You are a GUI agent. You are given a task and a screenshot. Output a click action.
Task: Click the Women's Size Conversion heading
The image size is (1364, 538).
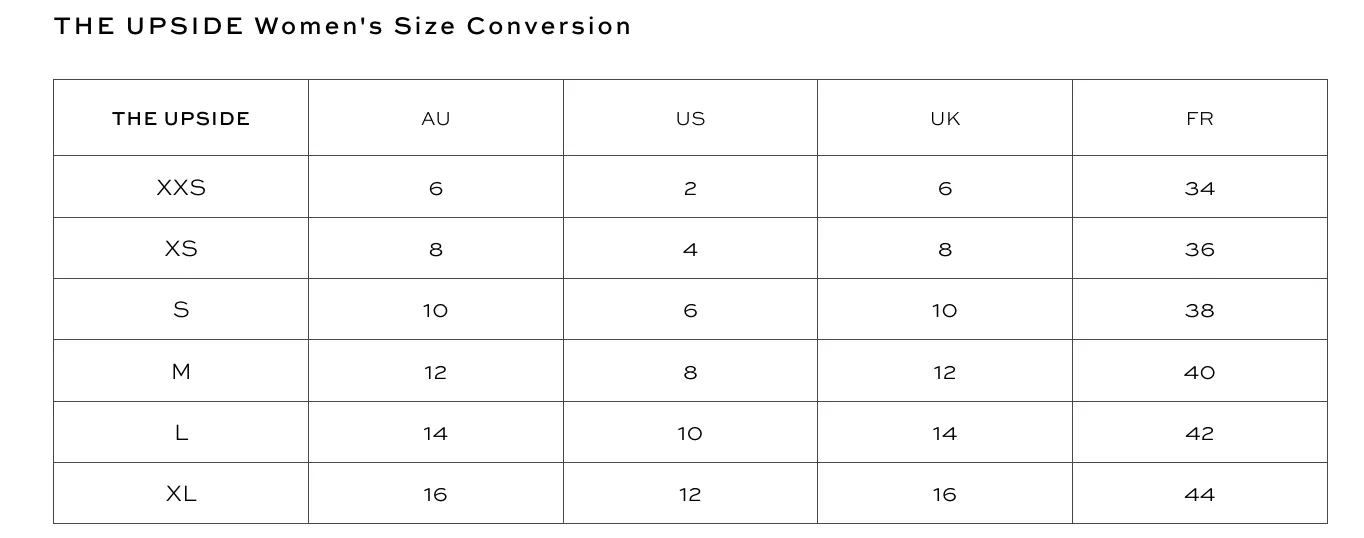pyautogui.click(x=443, y=26)
